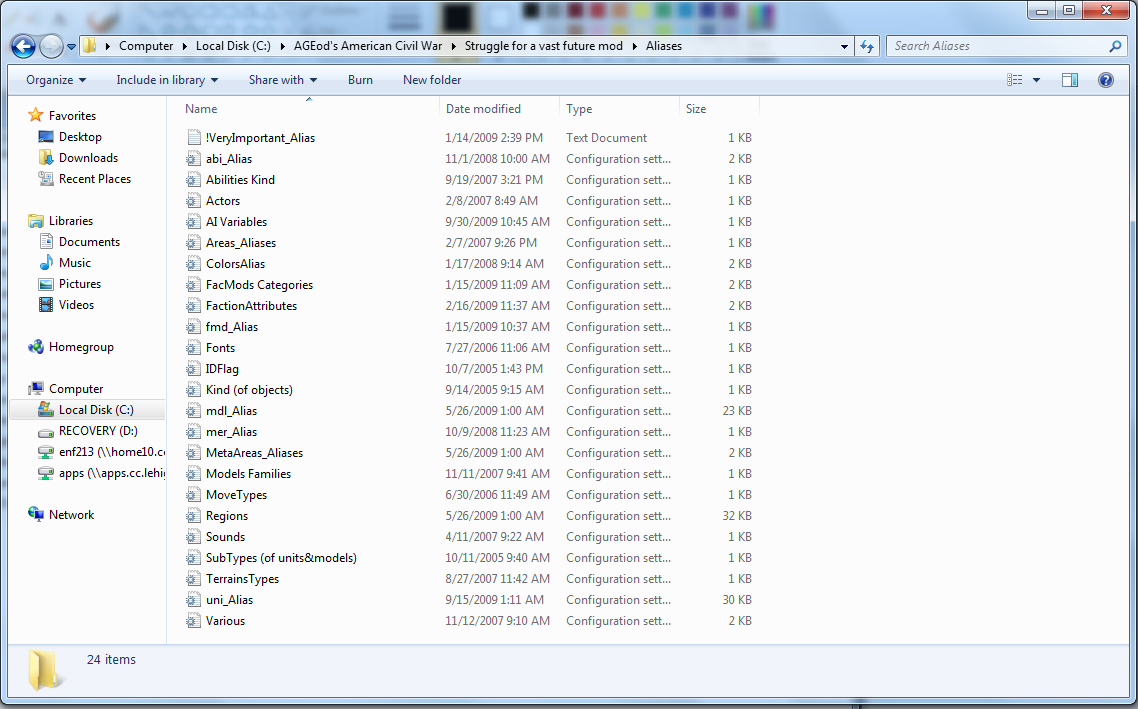
Task: Click the Burn toolbar button
Action: tap(360, 80)
